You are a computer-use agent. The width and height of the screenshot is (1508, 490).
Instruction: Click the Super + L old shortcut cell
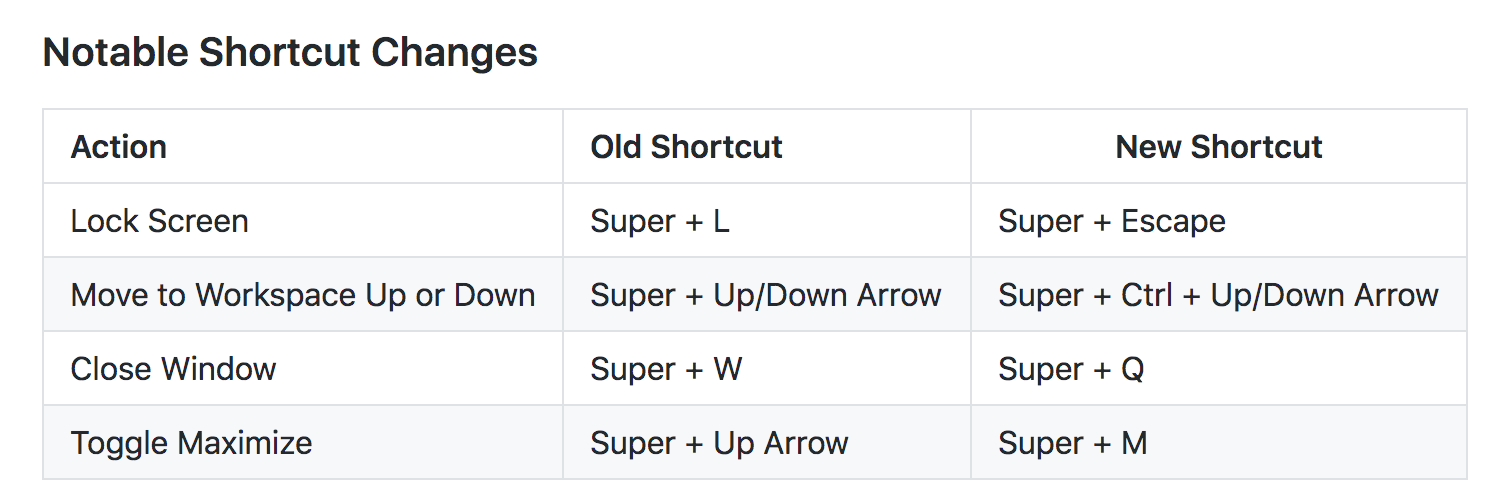[x=767, y=220]
